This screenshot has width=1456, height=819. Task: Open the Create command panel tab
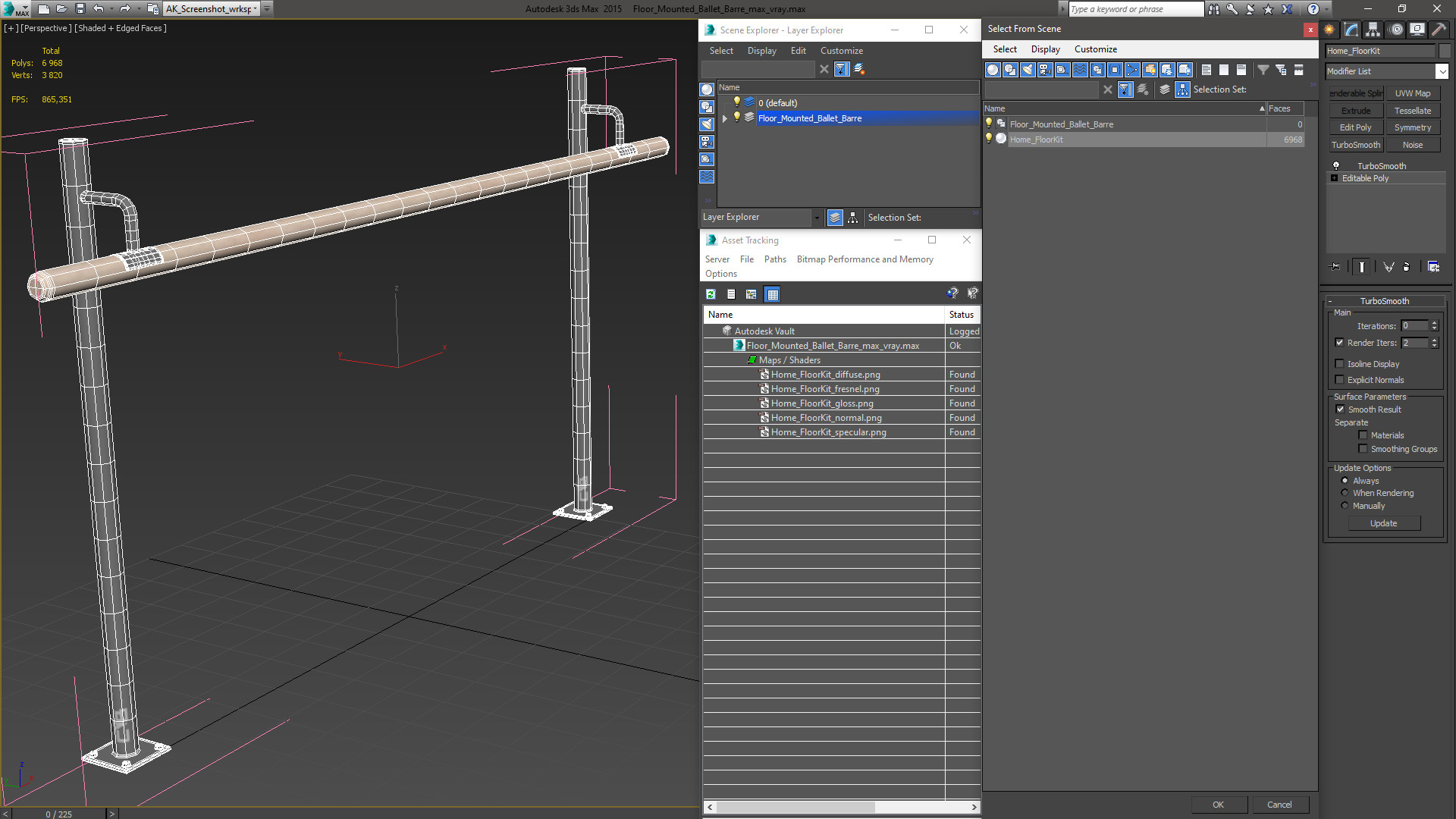coord(1329,30)
